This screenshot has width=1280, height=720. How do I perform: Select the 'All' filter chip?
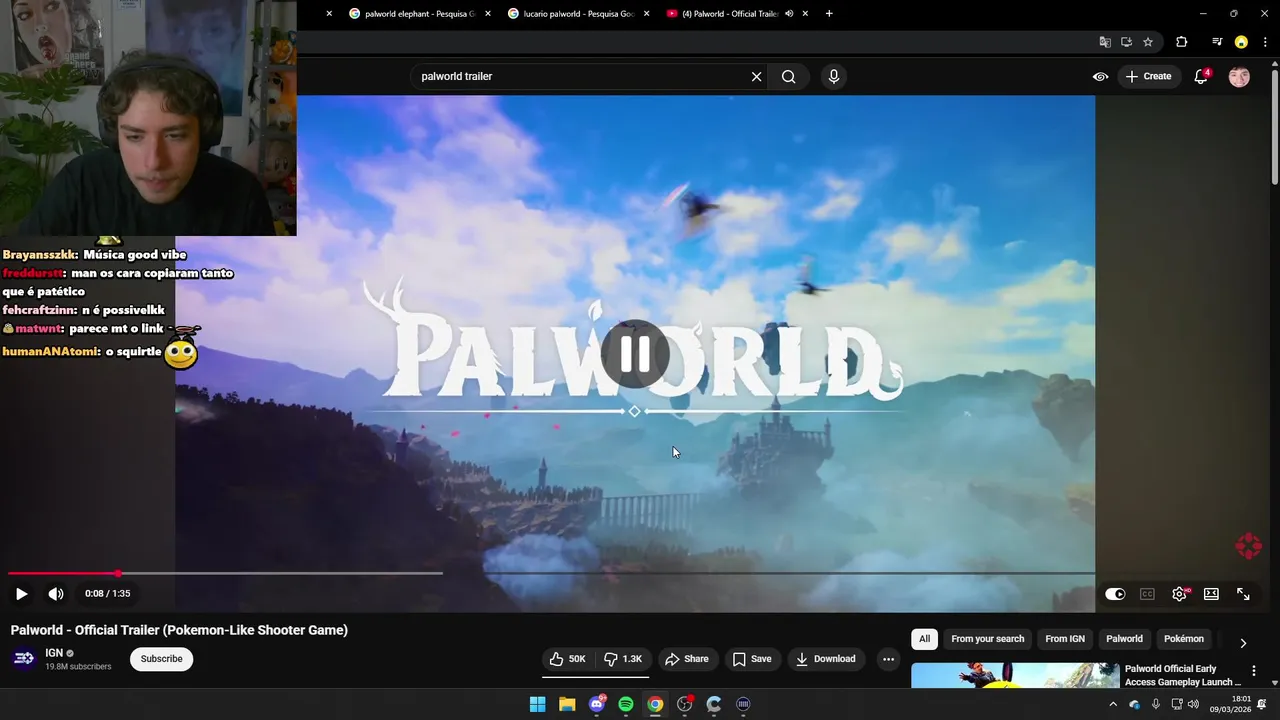click(924, 639)
